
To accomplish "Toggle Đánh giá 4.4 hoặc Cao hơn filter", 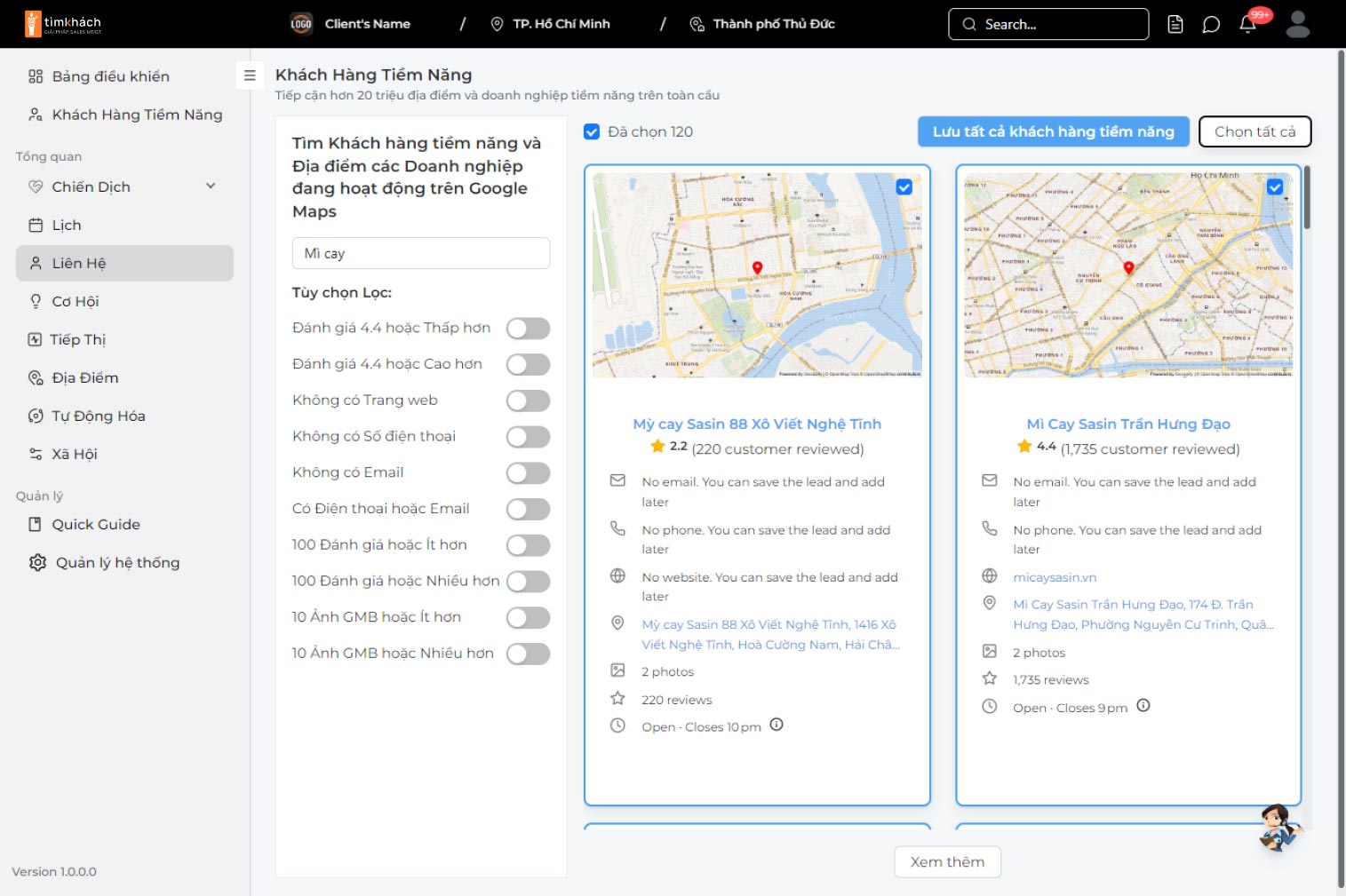I will coord(529,364).
